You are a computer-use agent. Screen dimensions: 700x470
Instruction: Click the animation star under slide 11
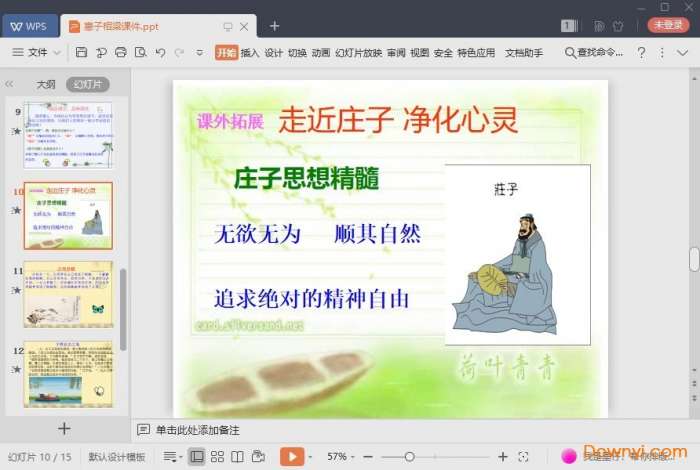[17, 290]
